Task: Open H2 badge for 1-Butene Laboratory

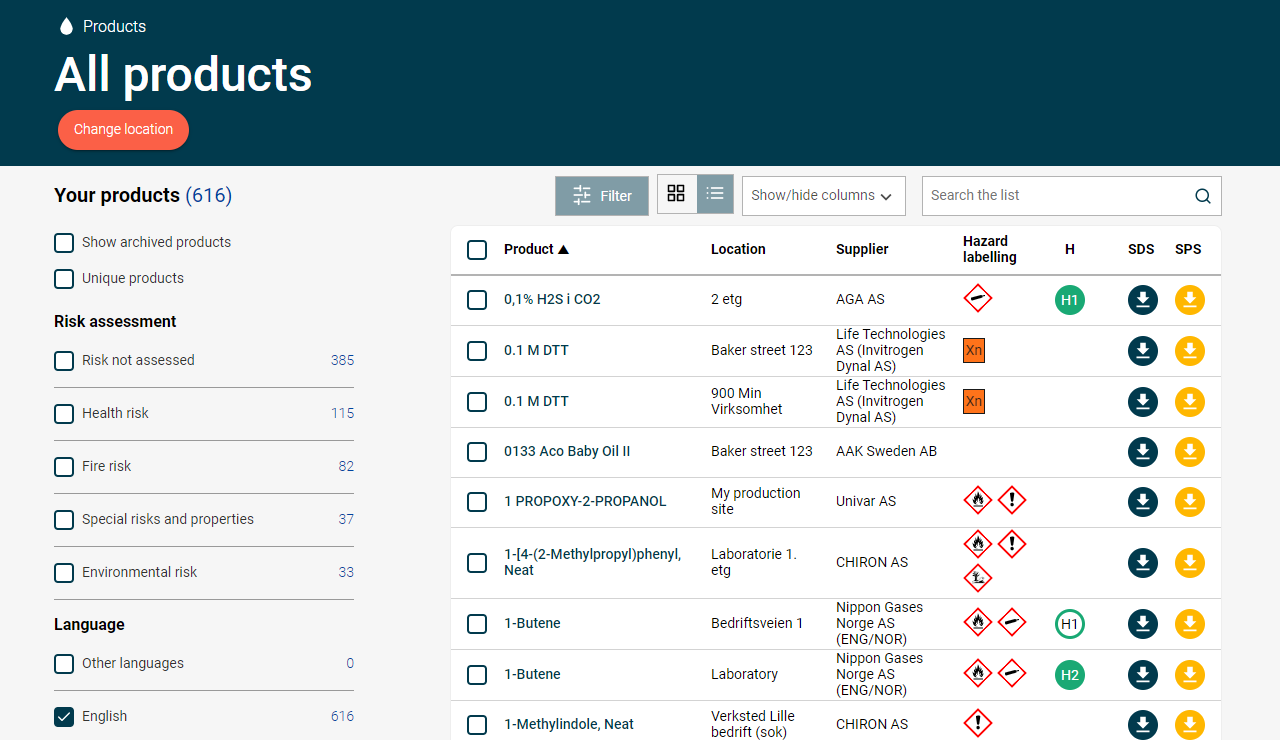Action: [1070, 675]
